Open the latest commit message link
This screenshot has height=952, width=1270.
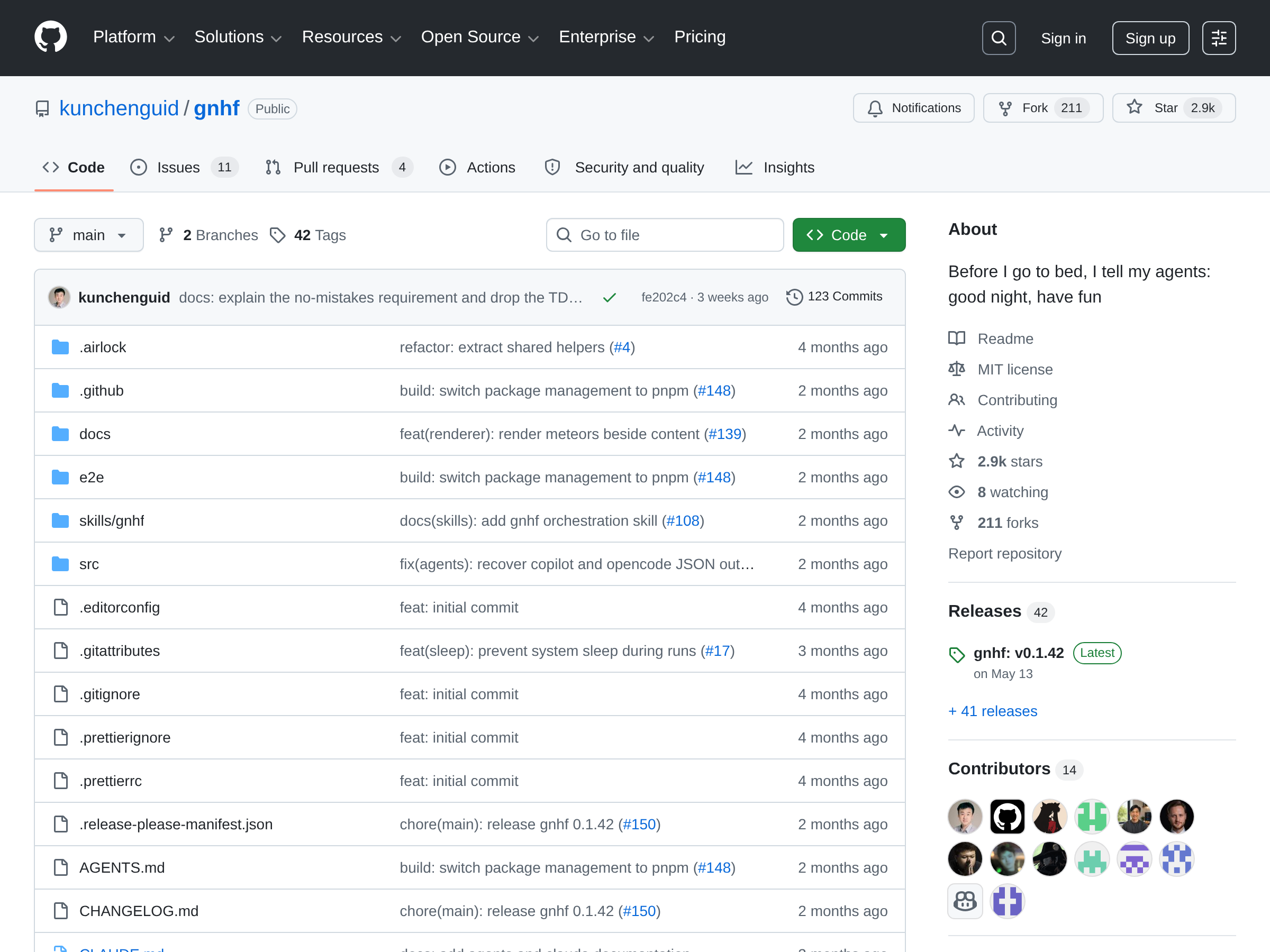tap(380, 297)
